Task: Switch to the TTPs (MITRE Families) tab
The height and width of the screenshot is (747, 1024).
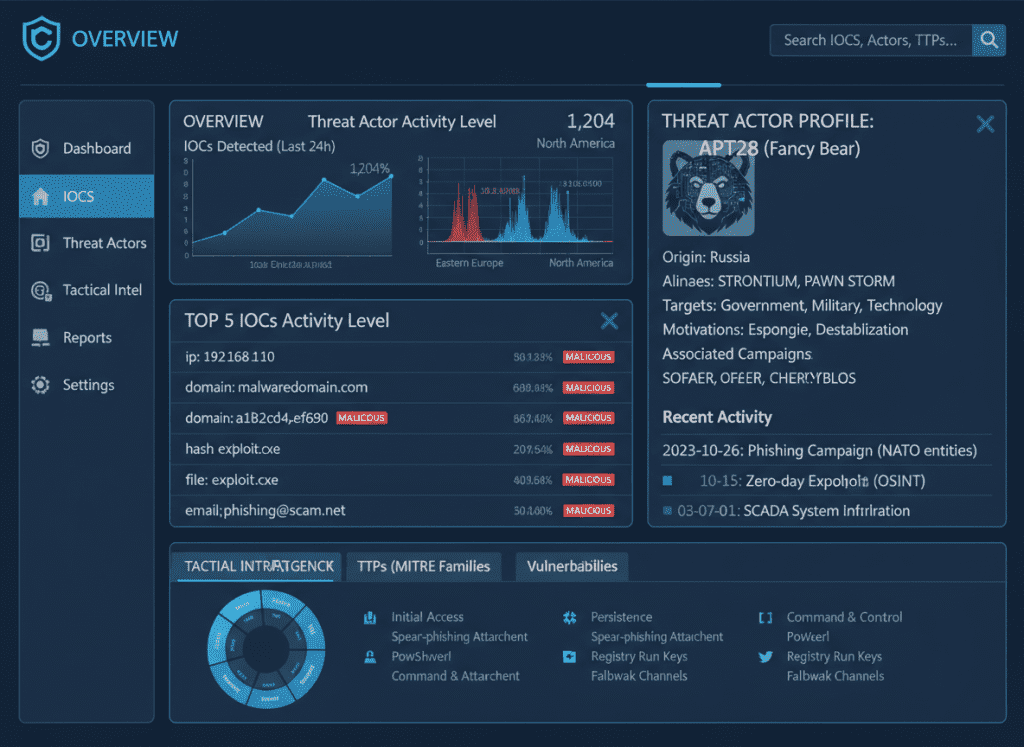Action: tap(423, 566)
